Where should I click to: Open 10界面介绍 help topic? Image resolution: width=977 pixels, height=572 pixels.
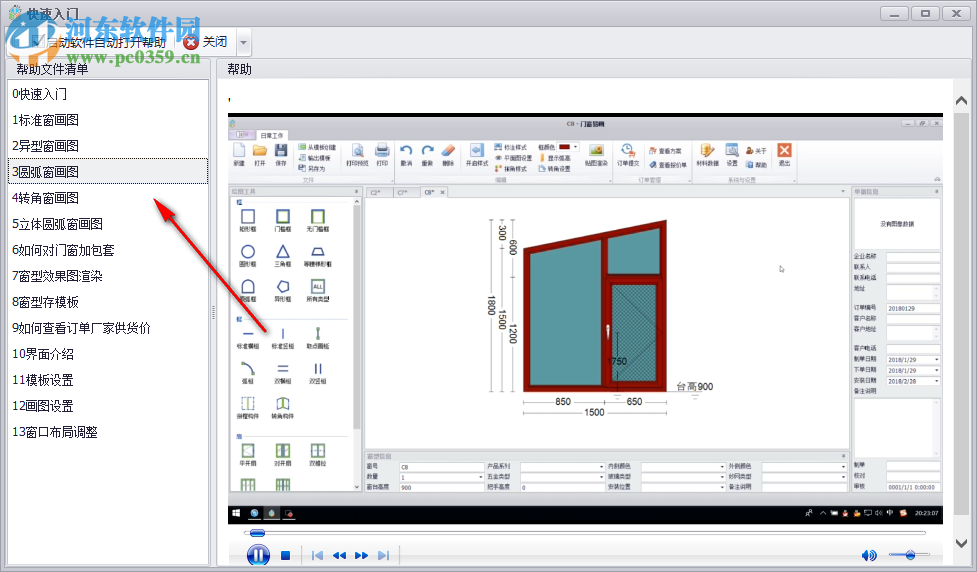[x=108, y=355]
